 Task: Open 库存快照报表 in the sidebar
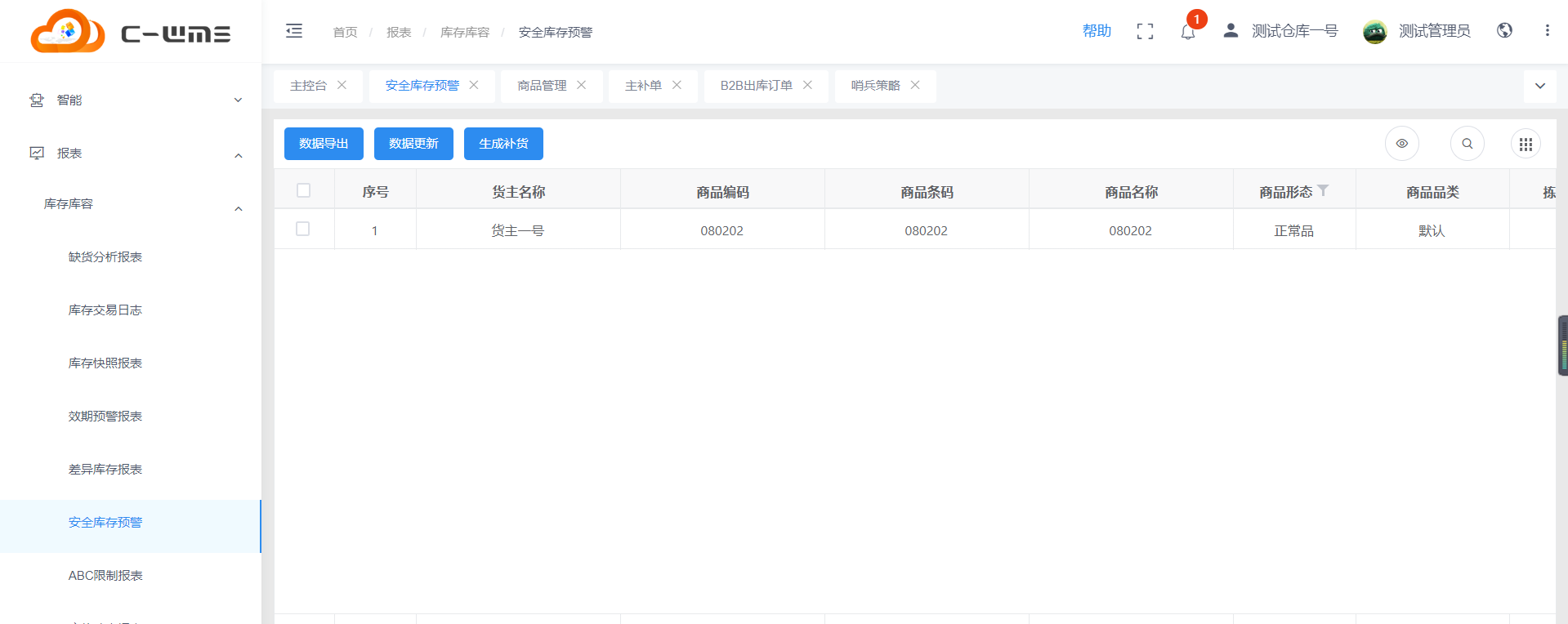click(x=105, y=363)
